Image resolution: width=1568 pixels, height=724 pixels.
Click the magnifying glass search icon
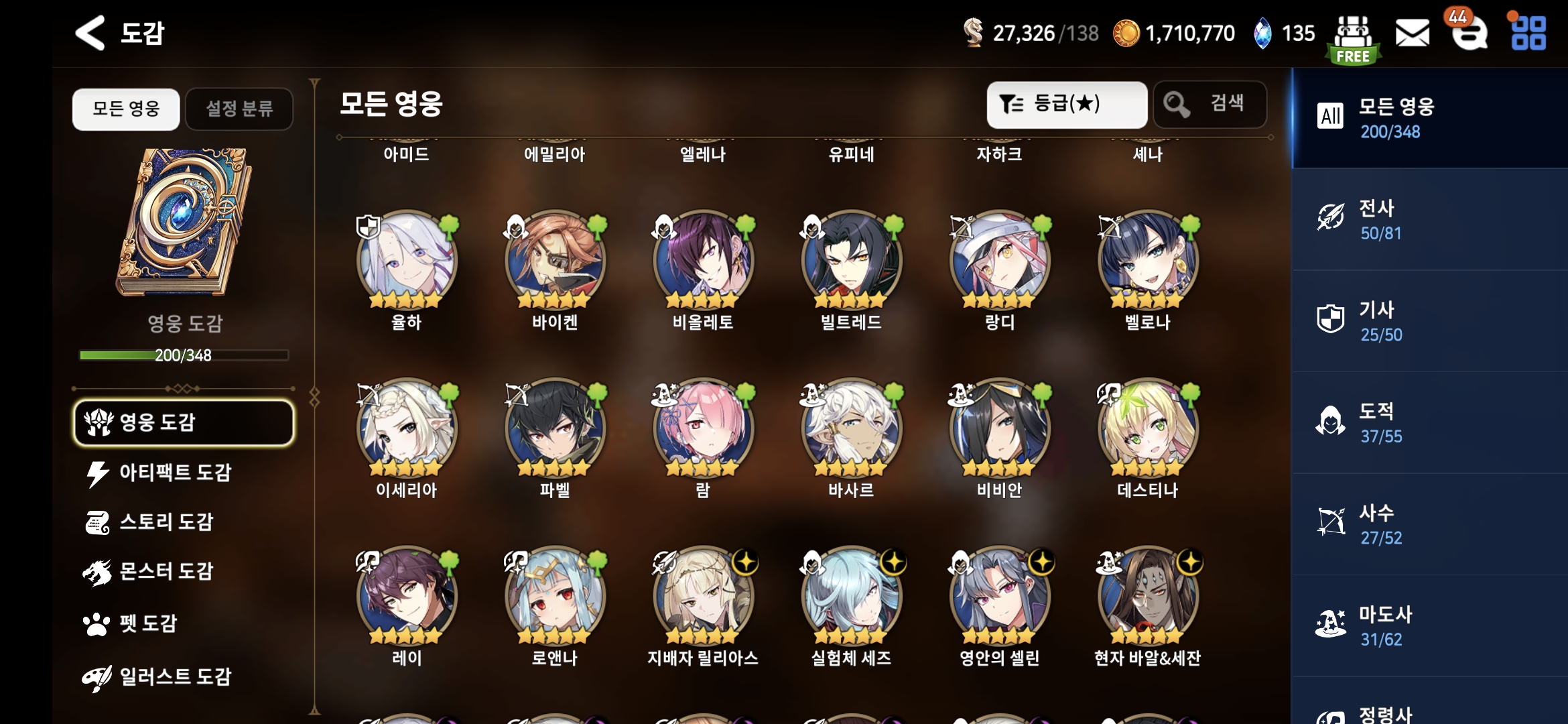1177,104
